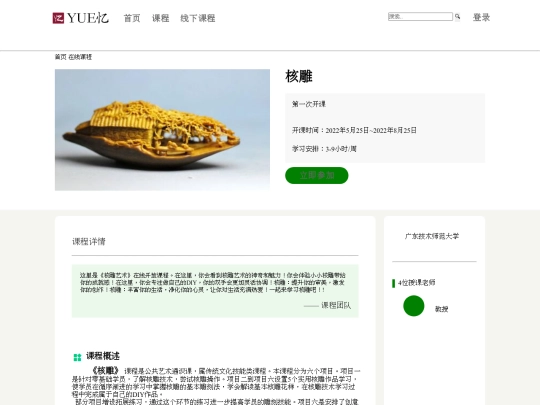Image resolution: width=540 pixels, height=405 pixels.
Task: Click the search magnifier icon
Action: coord(457,17)
